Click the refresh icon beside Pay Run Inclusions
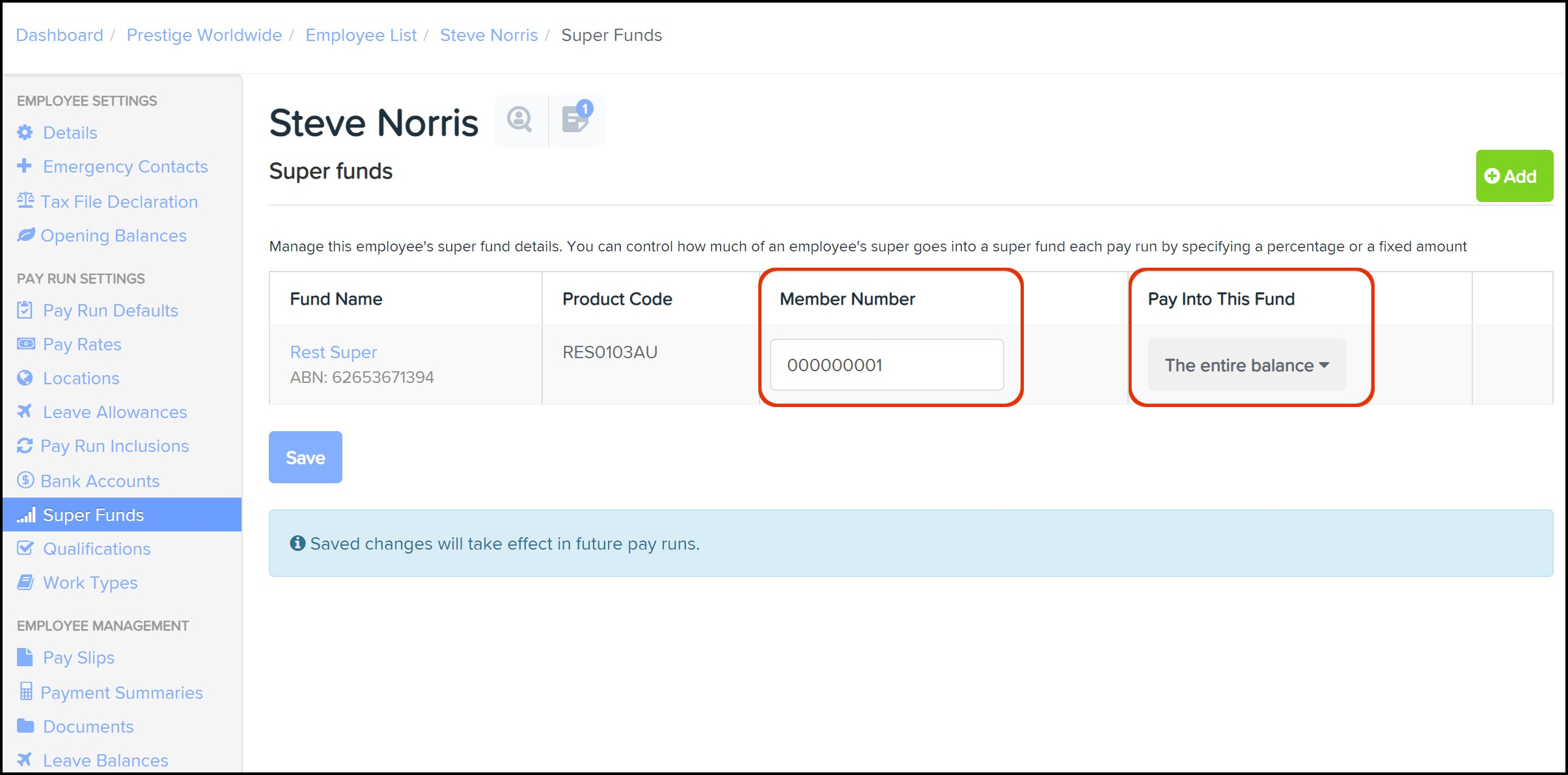 (25, 446)
